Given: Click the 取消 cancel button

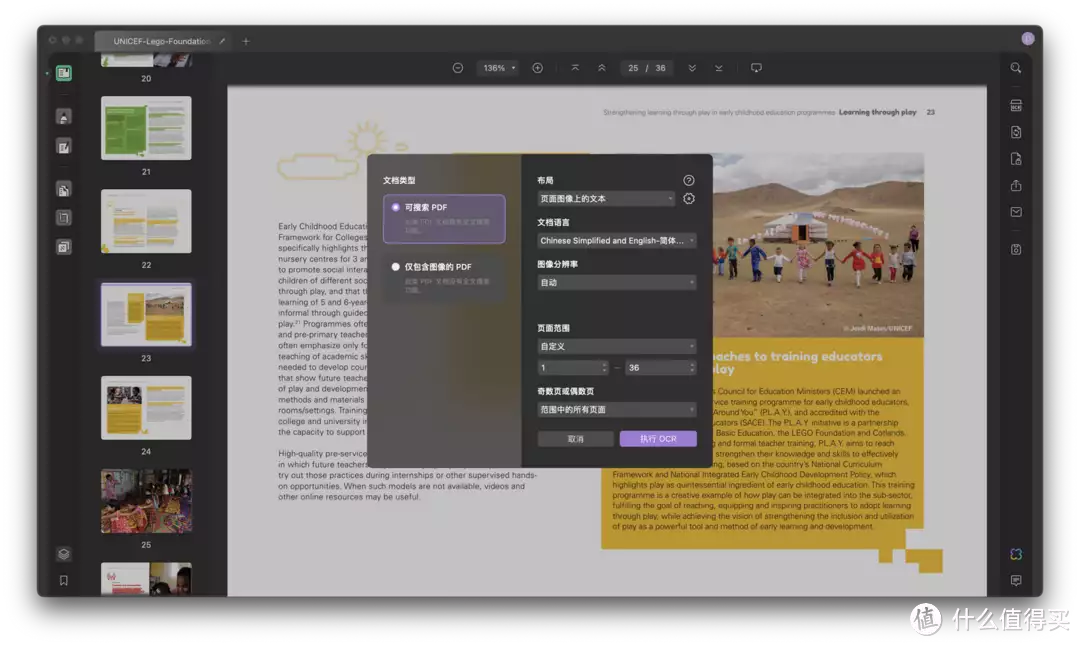Looking at the screenshot, I should click(x=575, y=439).
